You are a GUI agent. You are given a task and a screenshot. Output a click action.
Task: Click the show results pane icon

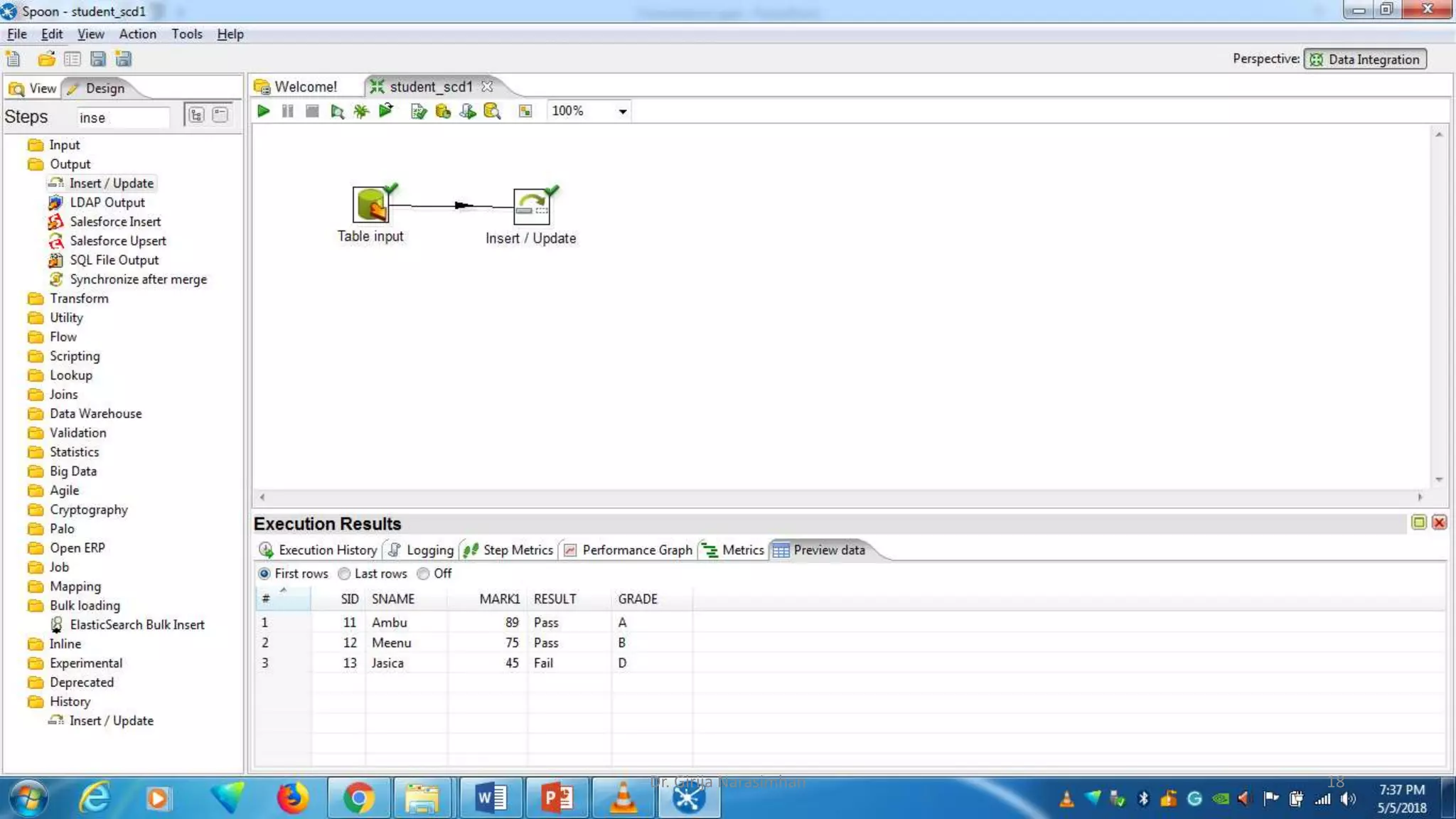[x=525, y=111]
